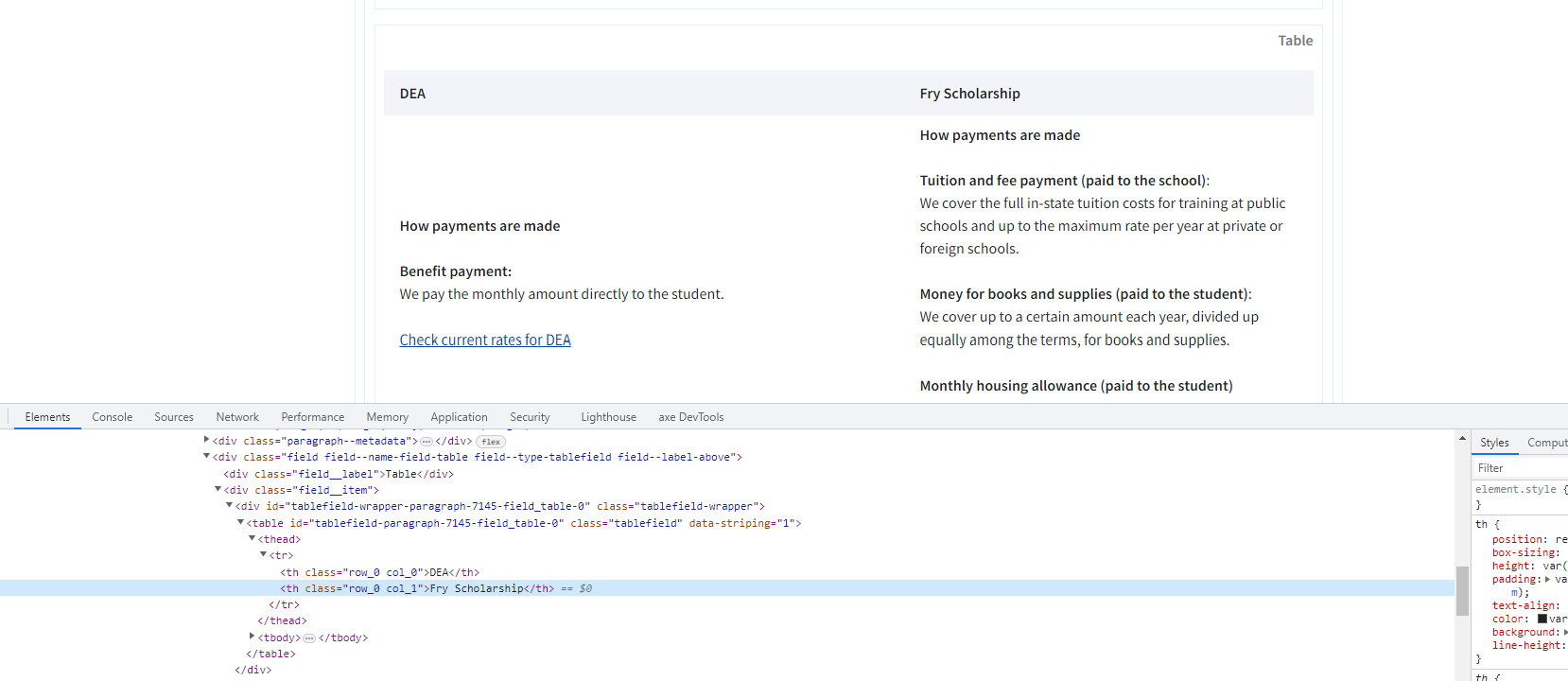Open the axe DevTools tab
Image resolution: width=1568 pixels, height=681 pixels.
pyautogui.click(x=690, y=417)
